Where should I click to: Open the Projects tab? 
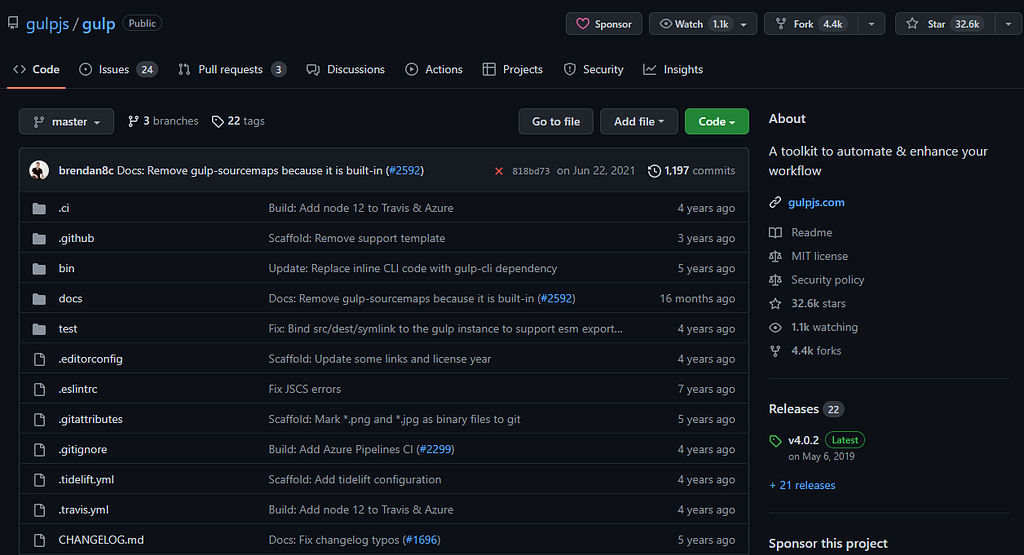coord(513,69)
